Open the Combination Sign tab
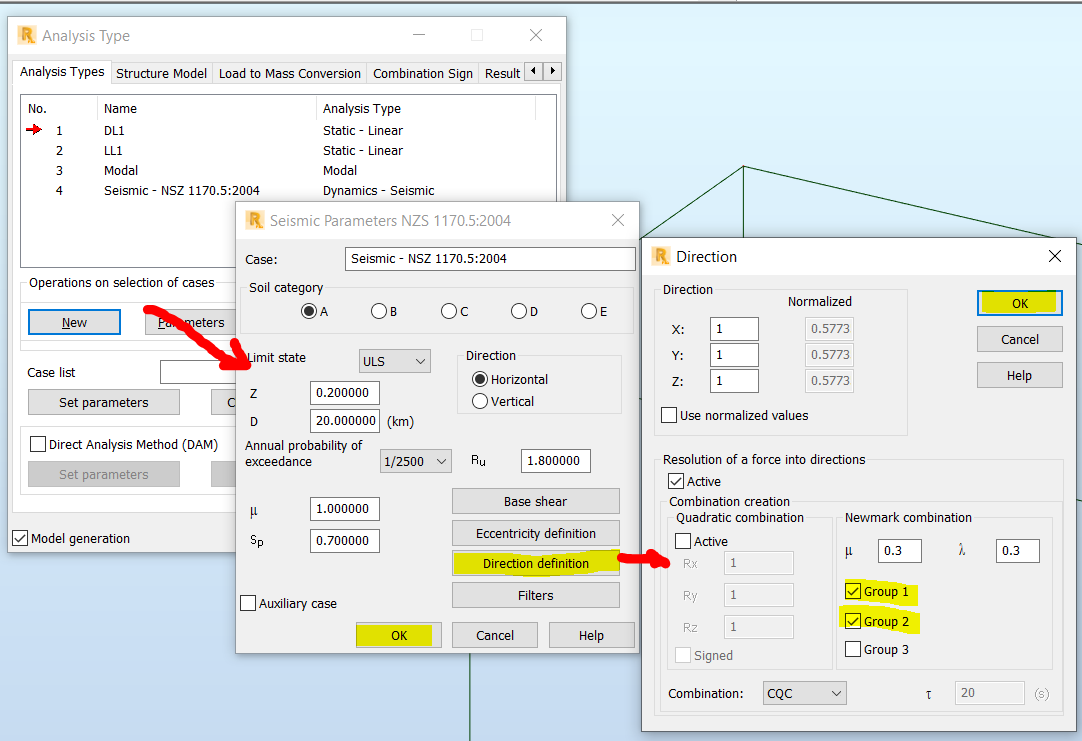 coord(422,72)
